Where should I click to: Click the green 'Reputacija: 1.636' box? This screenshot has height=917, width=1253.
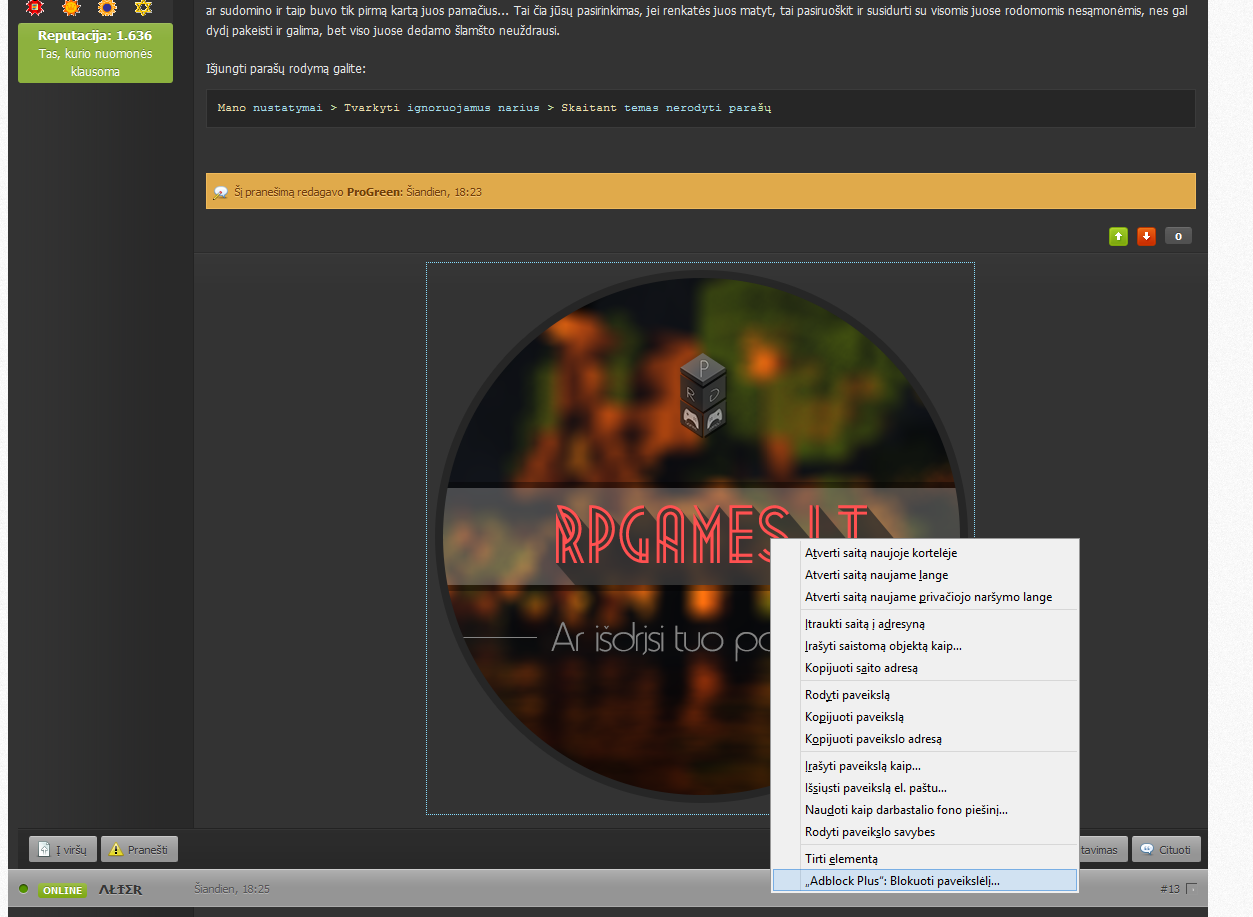point(96,53)
